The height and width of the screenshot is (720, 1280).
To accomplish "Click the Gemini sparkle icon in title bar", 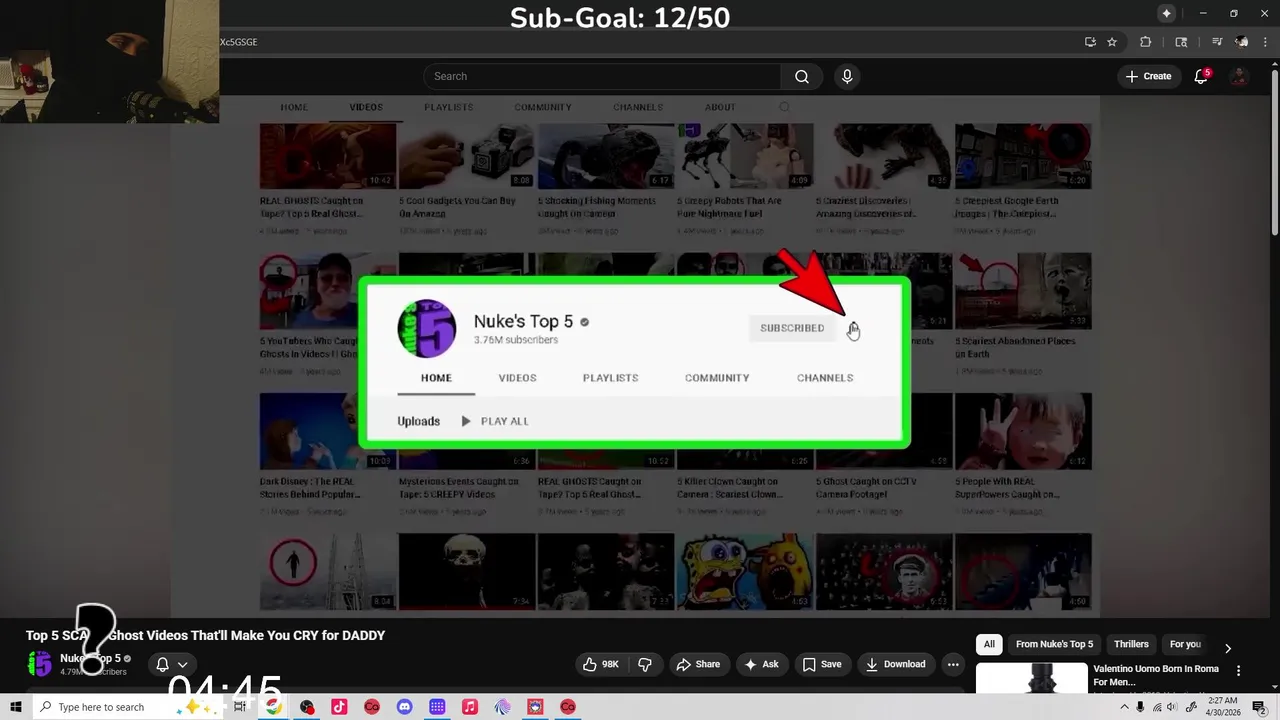I will pos(1166,13).
